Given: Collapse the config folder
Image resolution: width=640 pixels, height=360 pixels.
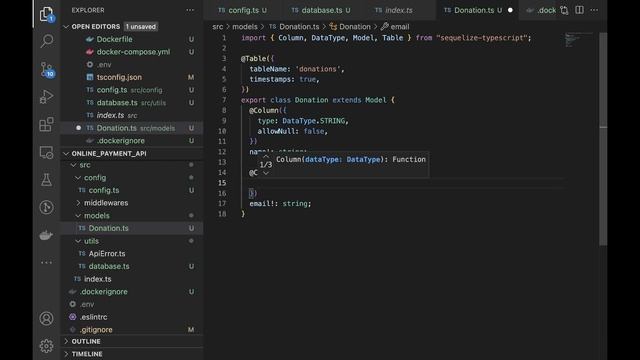Looking at the screenshot, I should (x=78, y=178).
